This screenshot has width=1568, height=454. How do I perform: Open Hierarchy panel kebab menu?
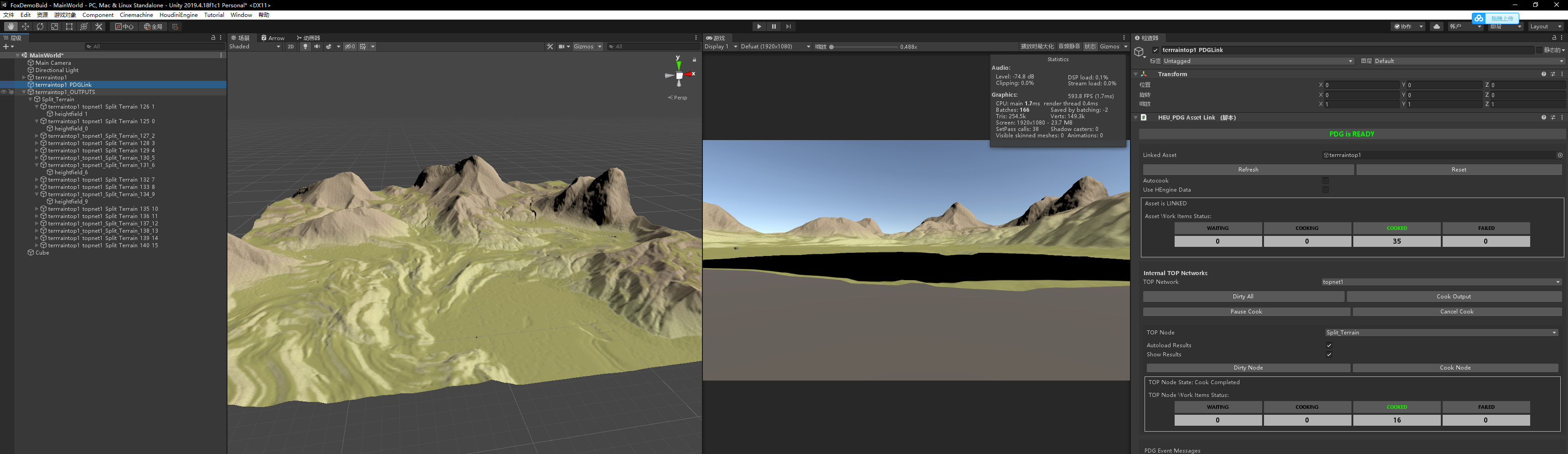(220, 38)
